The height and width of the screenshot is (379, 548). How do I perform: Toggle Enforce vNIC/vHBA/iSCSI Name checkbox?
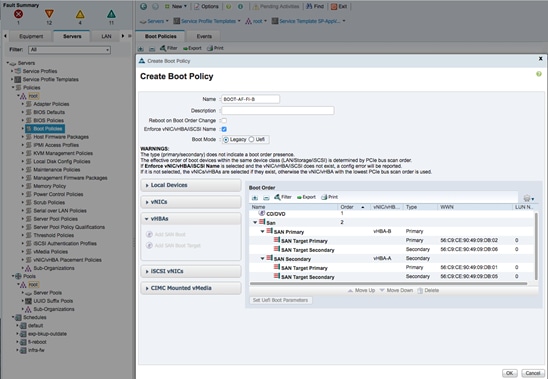pyautogui.click(x=224, y=129)
